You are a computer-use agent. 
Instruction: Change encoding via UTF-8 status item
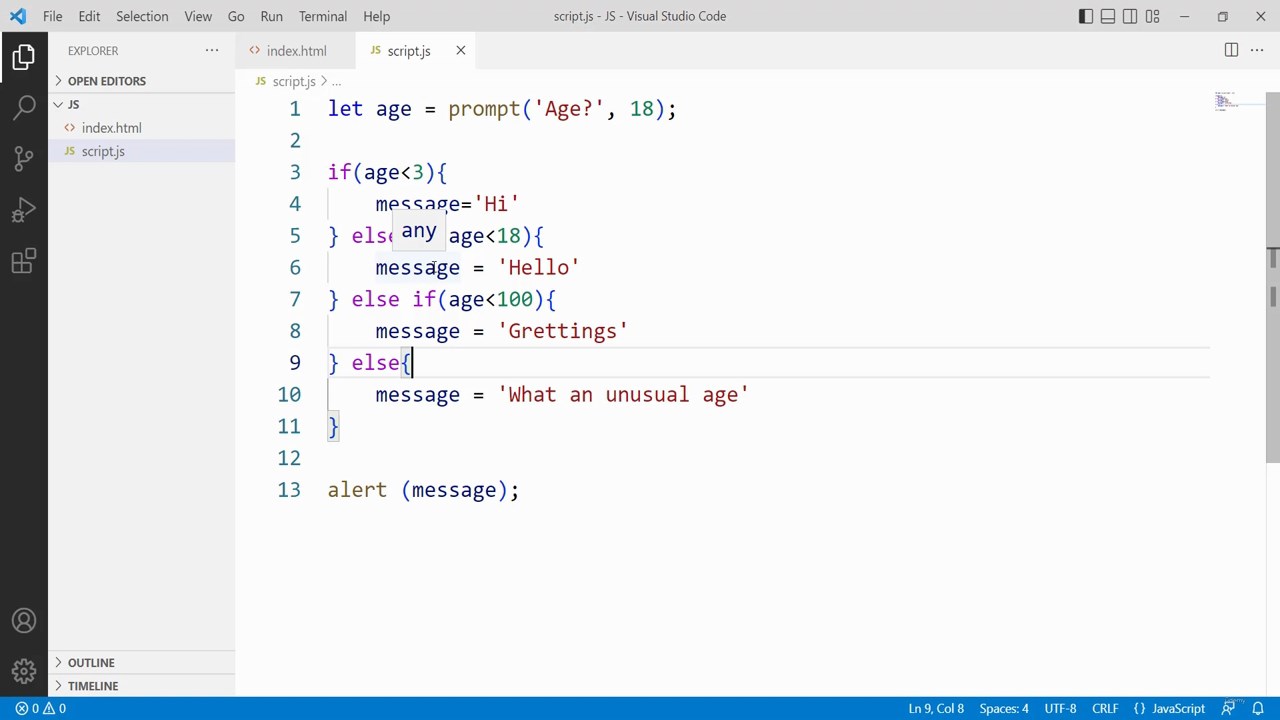(x=1060, y=708)
